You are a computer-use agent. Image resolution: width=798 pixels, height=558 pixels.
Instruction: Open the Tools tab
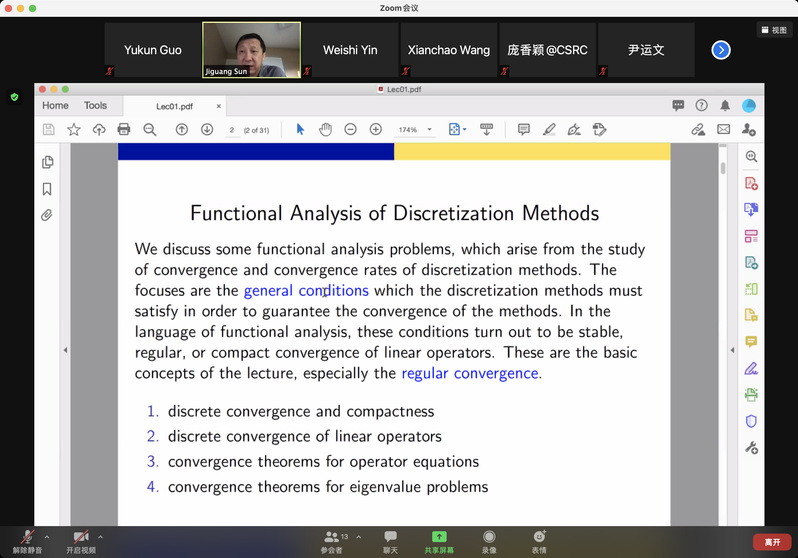tap(95, 105)
